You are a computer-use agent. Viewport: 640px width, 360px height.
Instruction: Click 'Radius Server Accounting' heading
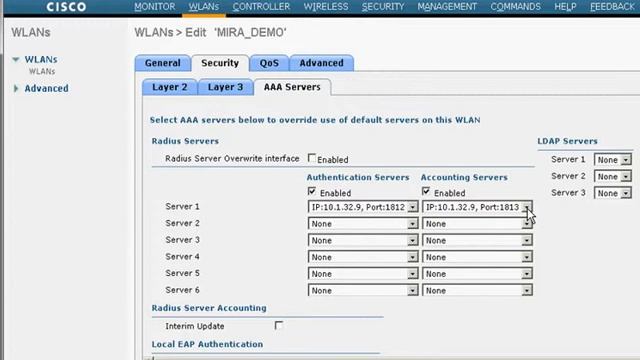(x=209, y=308)
